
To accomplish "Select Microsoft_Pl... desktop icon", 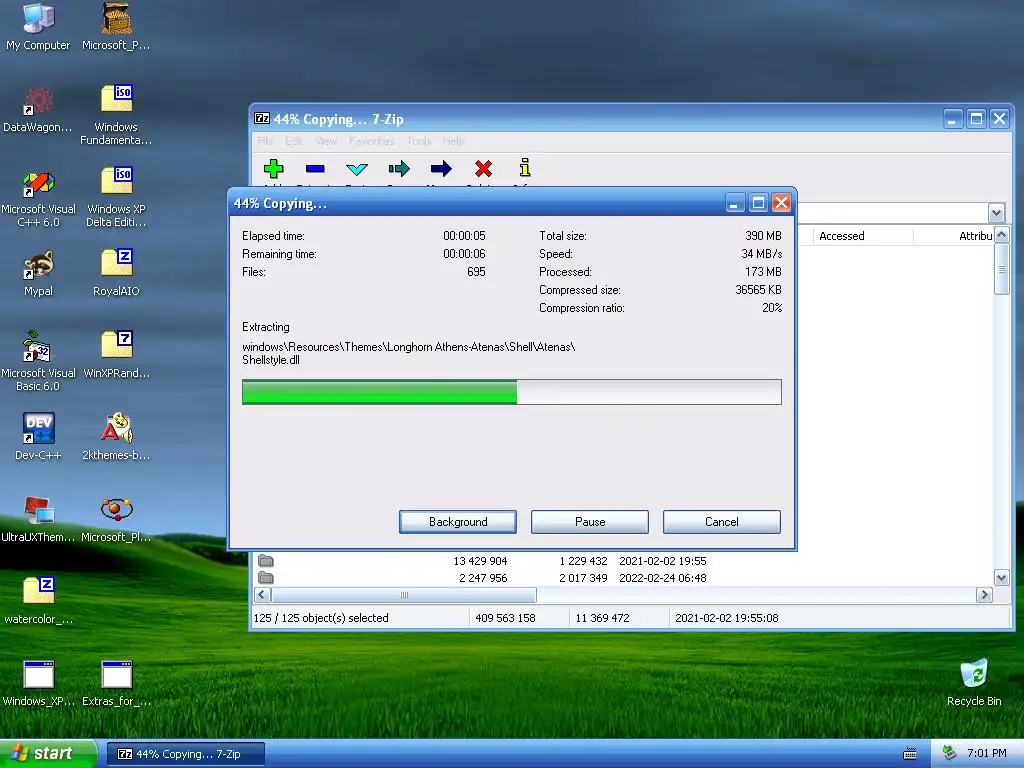I will pyautogui.click(x=116, y=519).
